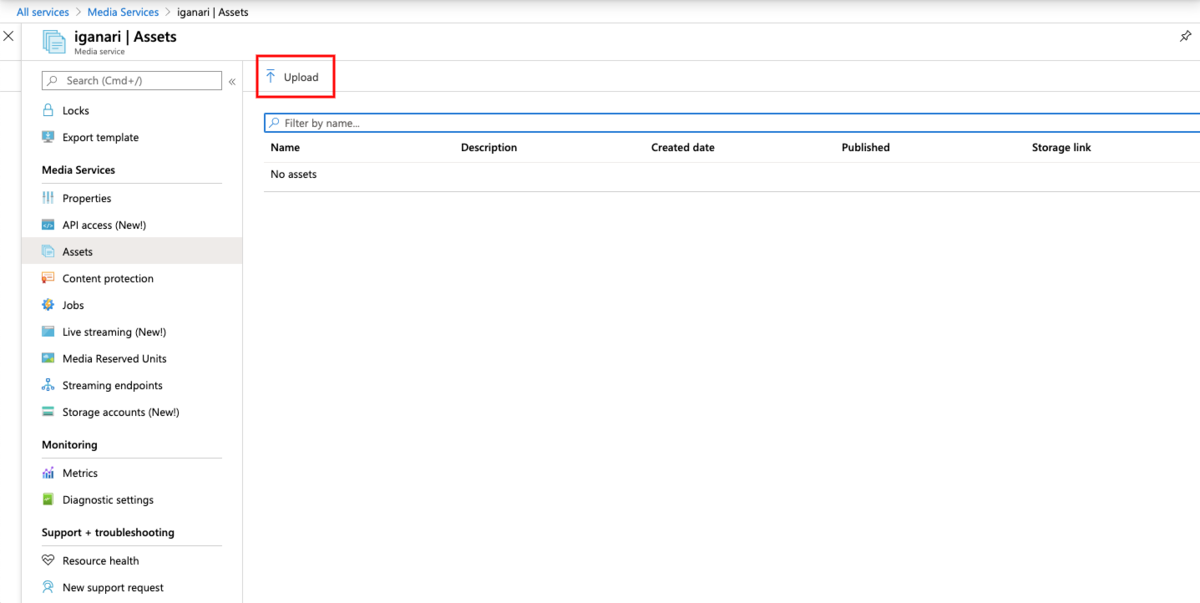Pin the blade with the pin icon
This screenshot has width=1200, height=603.
[1186, 37]
